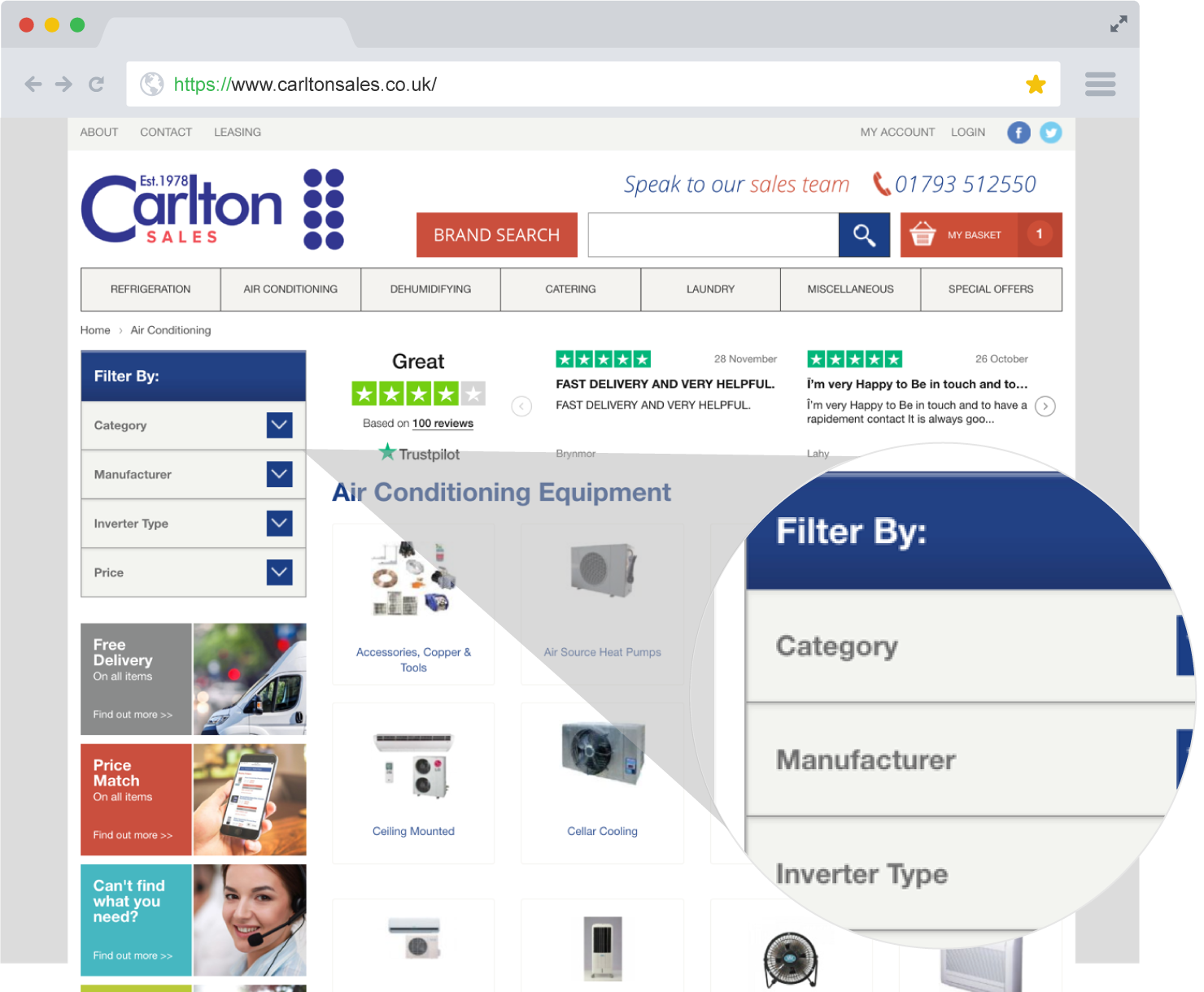Open the Refrigeration menu
This screenshot has height=992, width=1204.
[150, 289]
